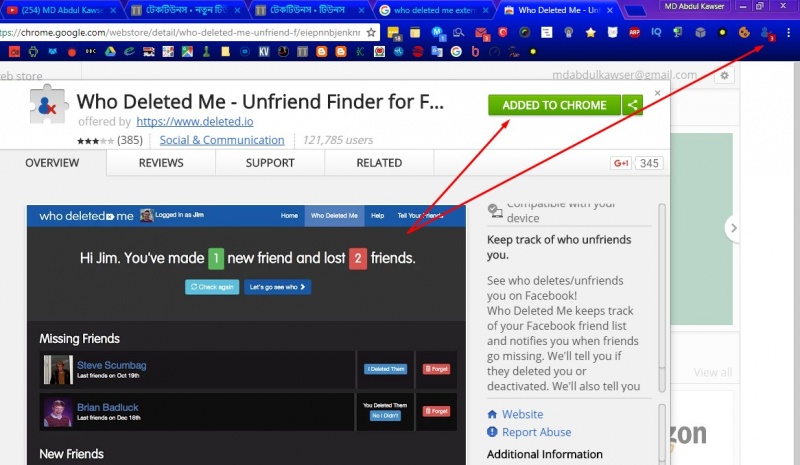Open the IQ extension icon
The width and height of the screenshot is (800, 465).
point(656,32)
